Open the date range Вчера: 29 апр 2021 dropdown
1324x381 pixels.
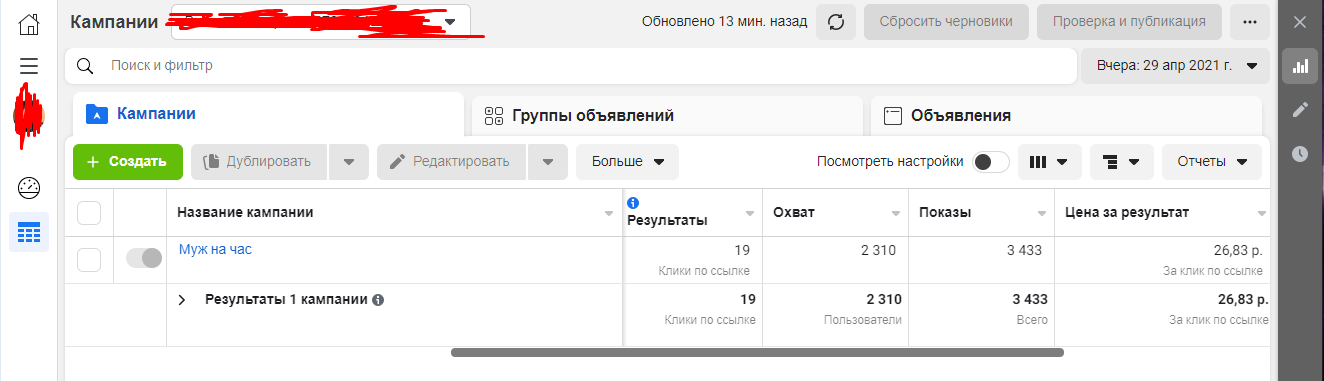1175,66
